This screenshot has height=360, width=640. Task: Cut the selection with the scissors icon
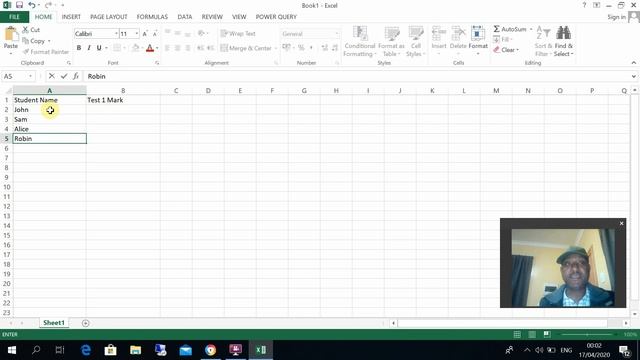25,30
